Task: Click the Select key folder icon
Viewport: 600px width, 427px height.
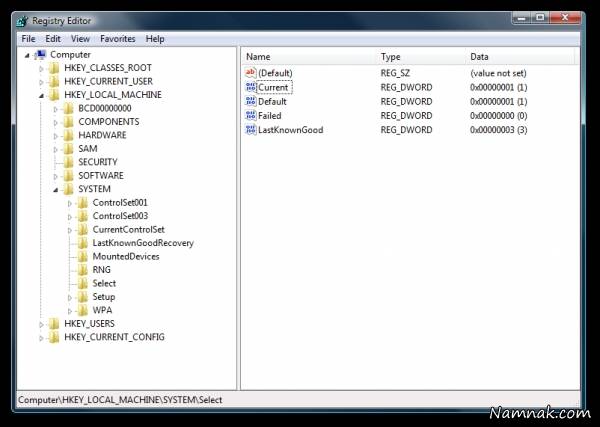Action: tap(82, 283)
